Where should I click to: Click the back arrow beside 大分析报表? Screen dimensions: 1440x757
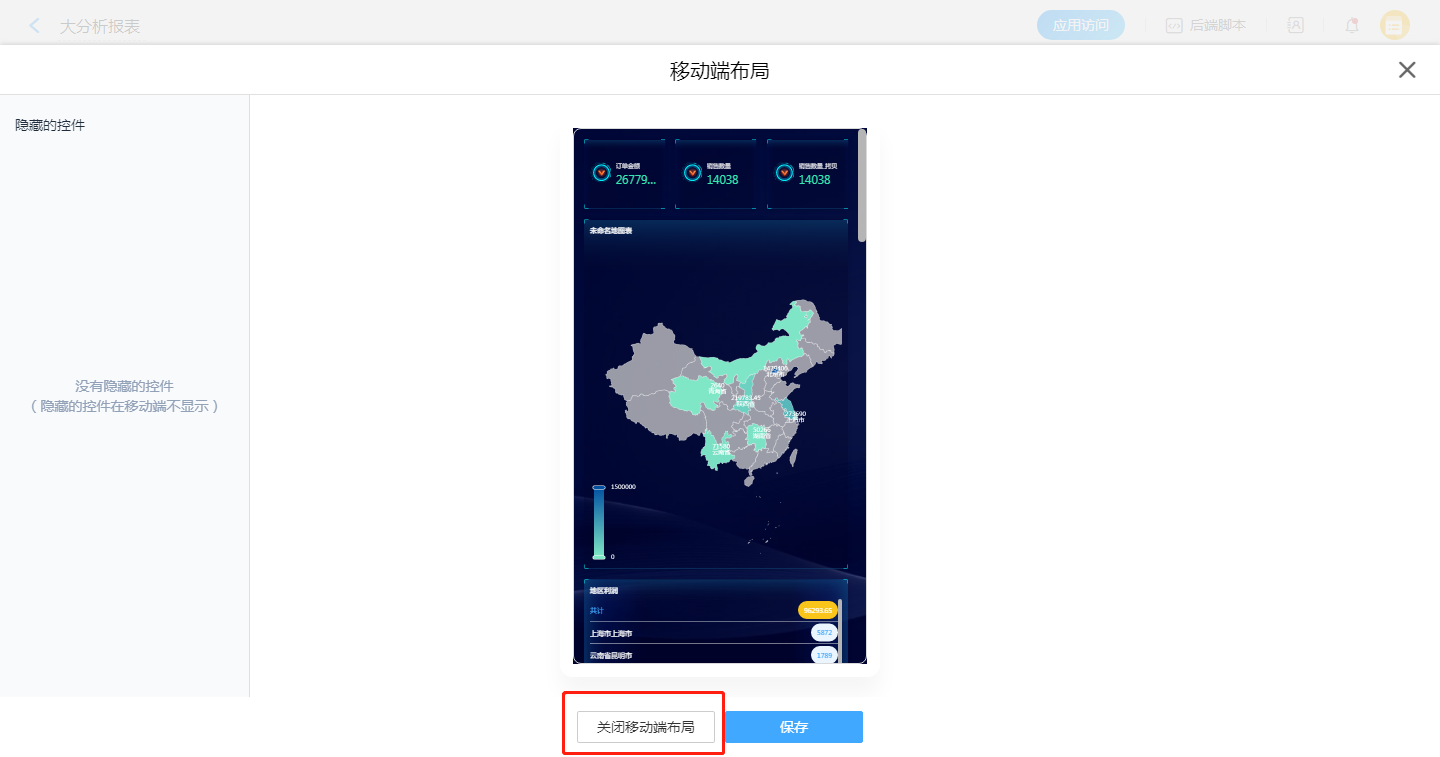pos(35,26)
